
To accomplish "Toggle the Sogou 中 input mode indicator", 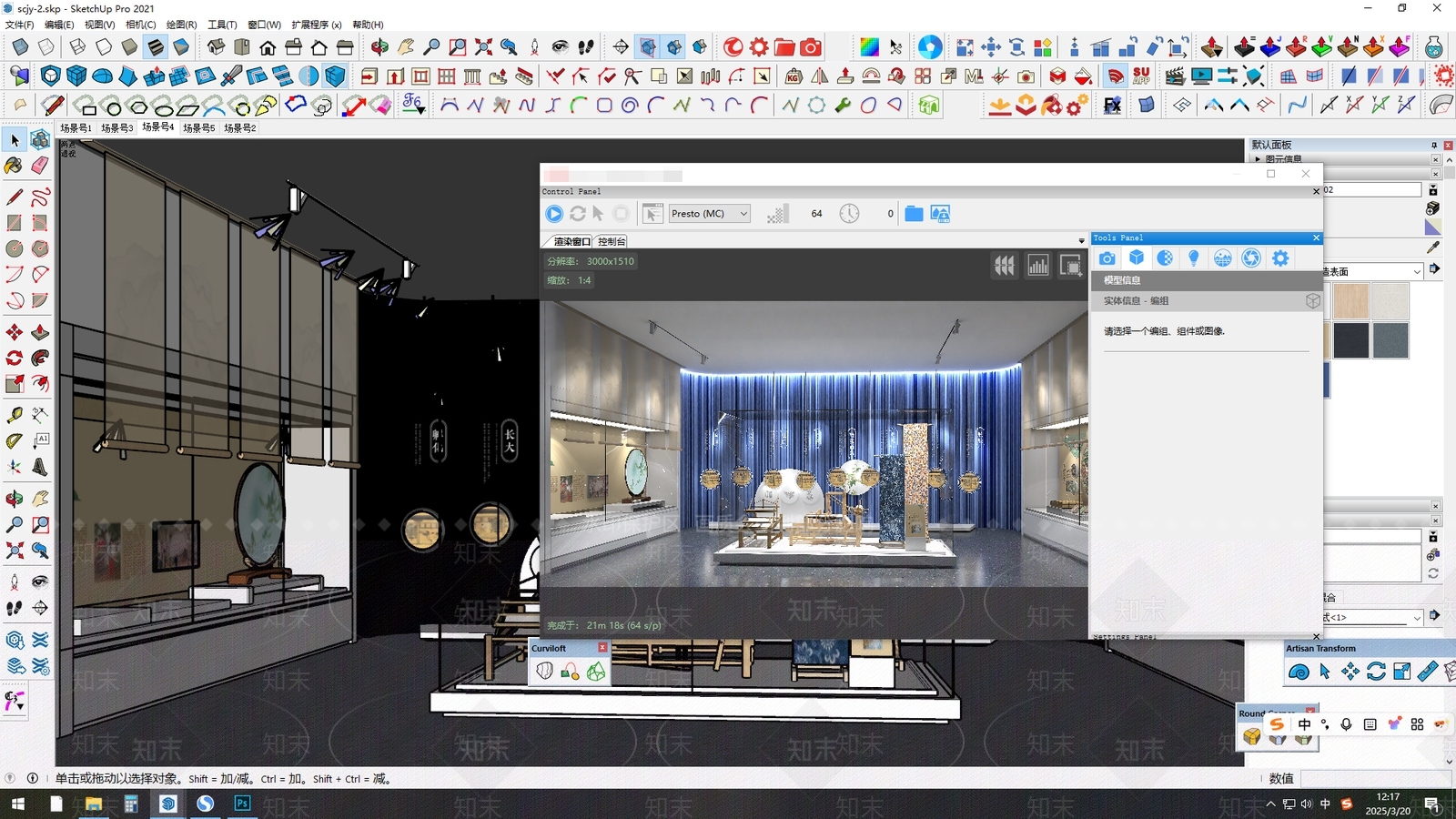I will click(1304, 724).
